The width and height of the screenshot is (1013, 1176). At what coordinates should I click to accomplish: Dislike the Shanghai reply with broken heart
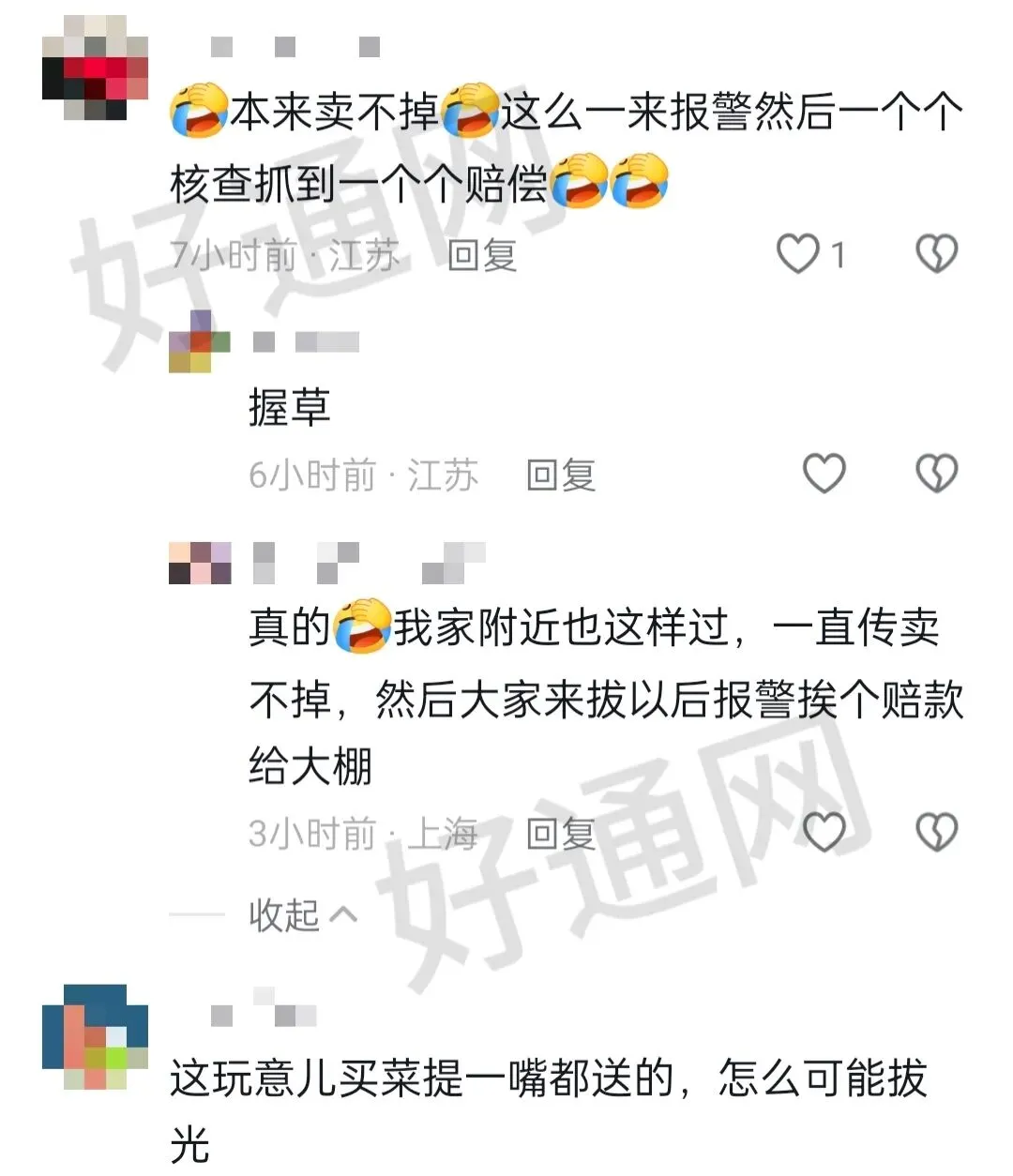936,832
